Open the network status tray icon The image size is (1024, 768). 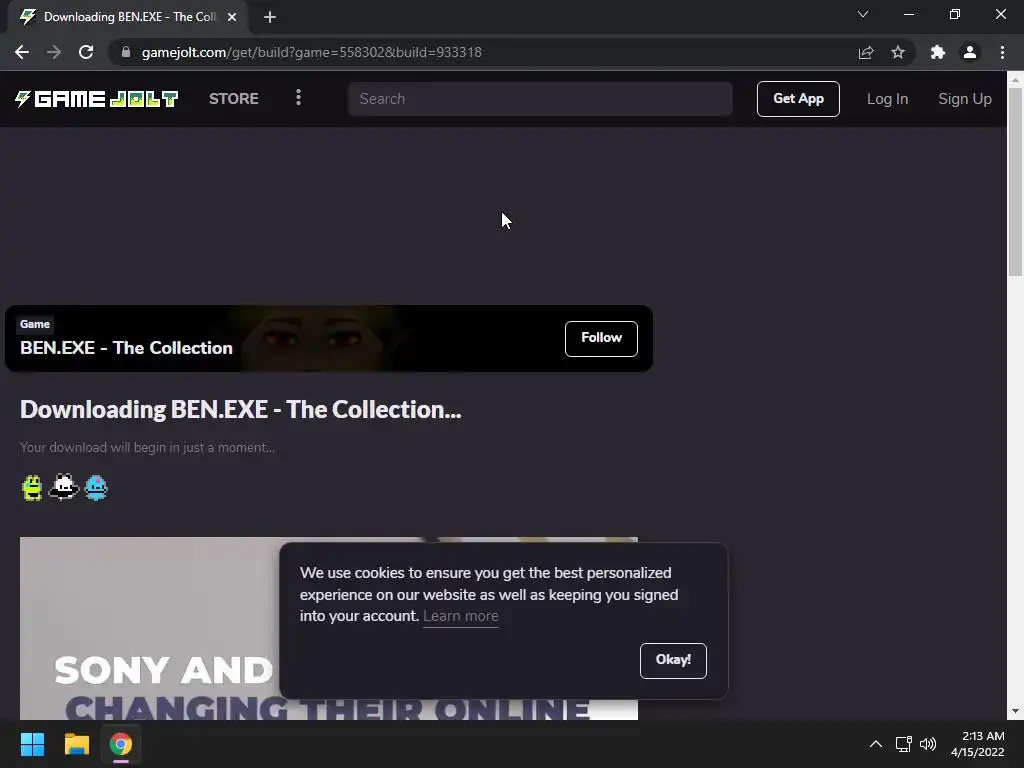pyautogui.click(x=903, y=744)
